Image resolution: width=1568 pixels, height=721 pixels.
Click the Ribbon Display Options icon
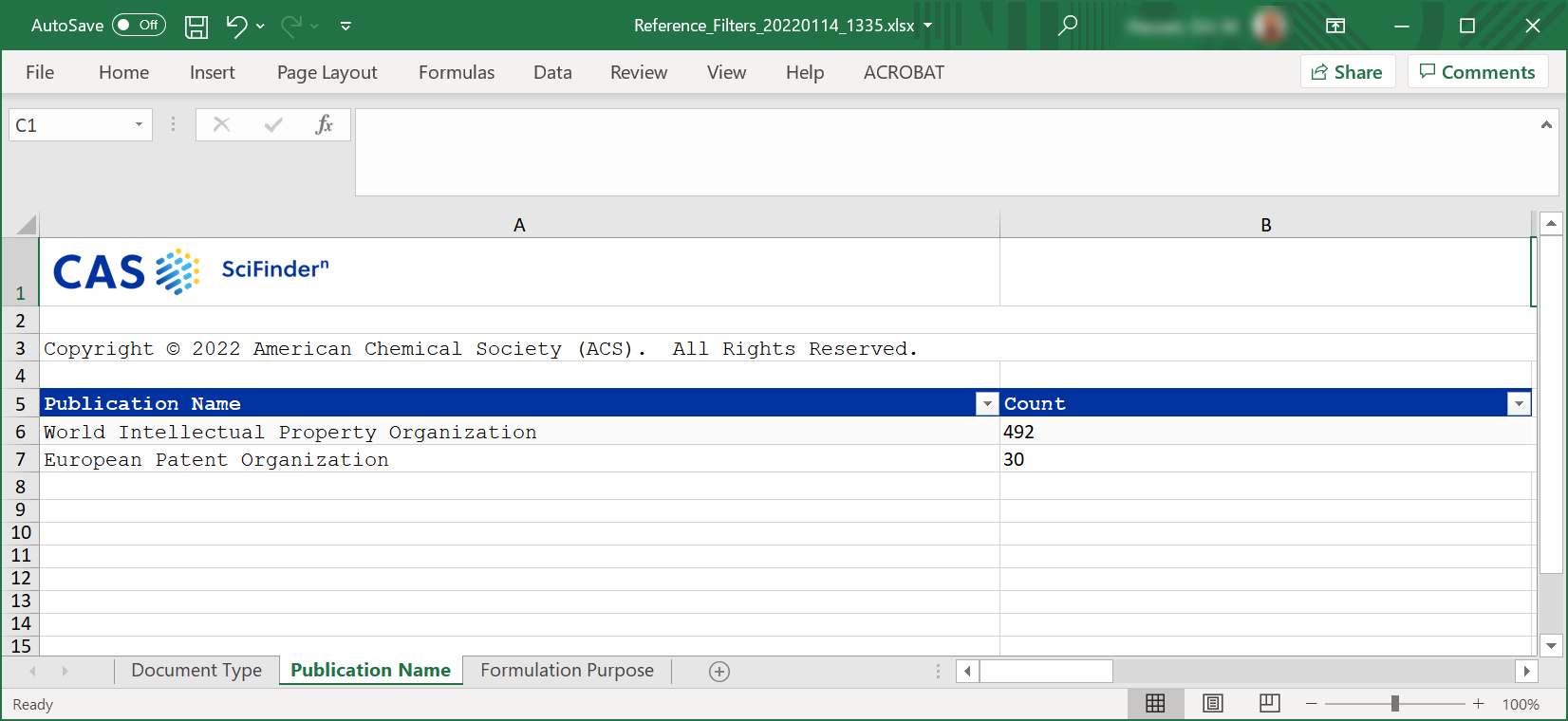[x=1335, y=26]
